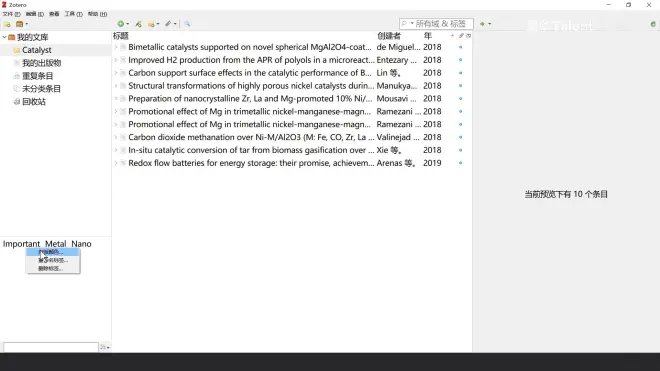Click the New Note yellow icon
The height and width of the screenshot is (371, 660).
[151, 24]
